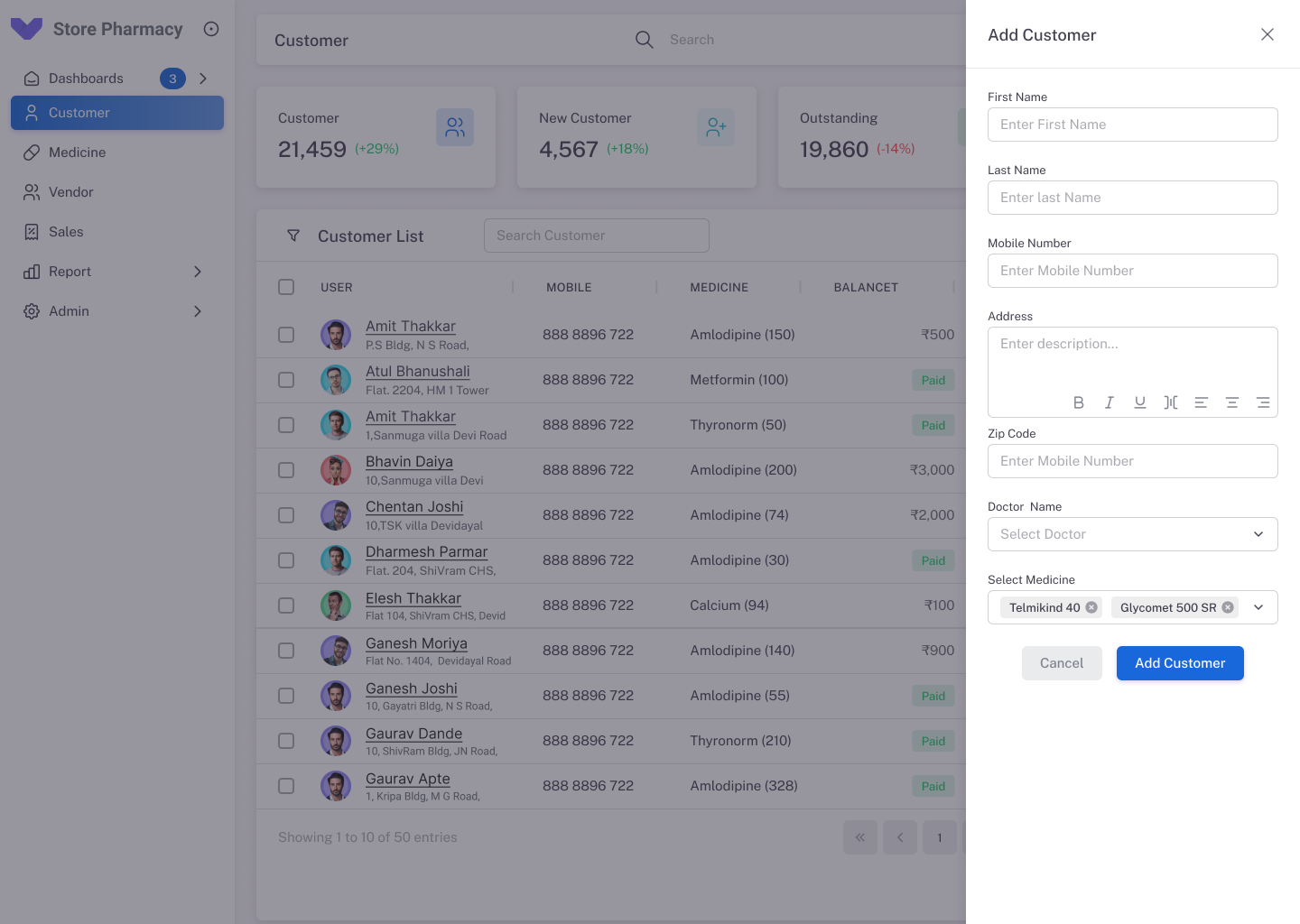Image resolution: width=1300 pixels, height=924 pixels.
Task: Click the Bold formatting icon in Address
Action: (1078, 402)
